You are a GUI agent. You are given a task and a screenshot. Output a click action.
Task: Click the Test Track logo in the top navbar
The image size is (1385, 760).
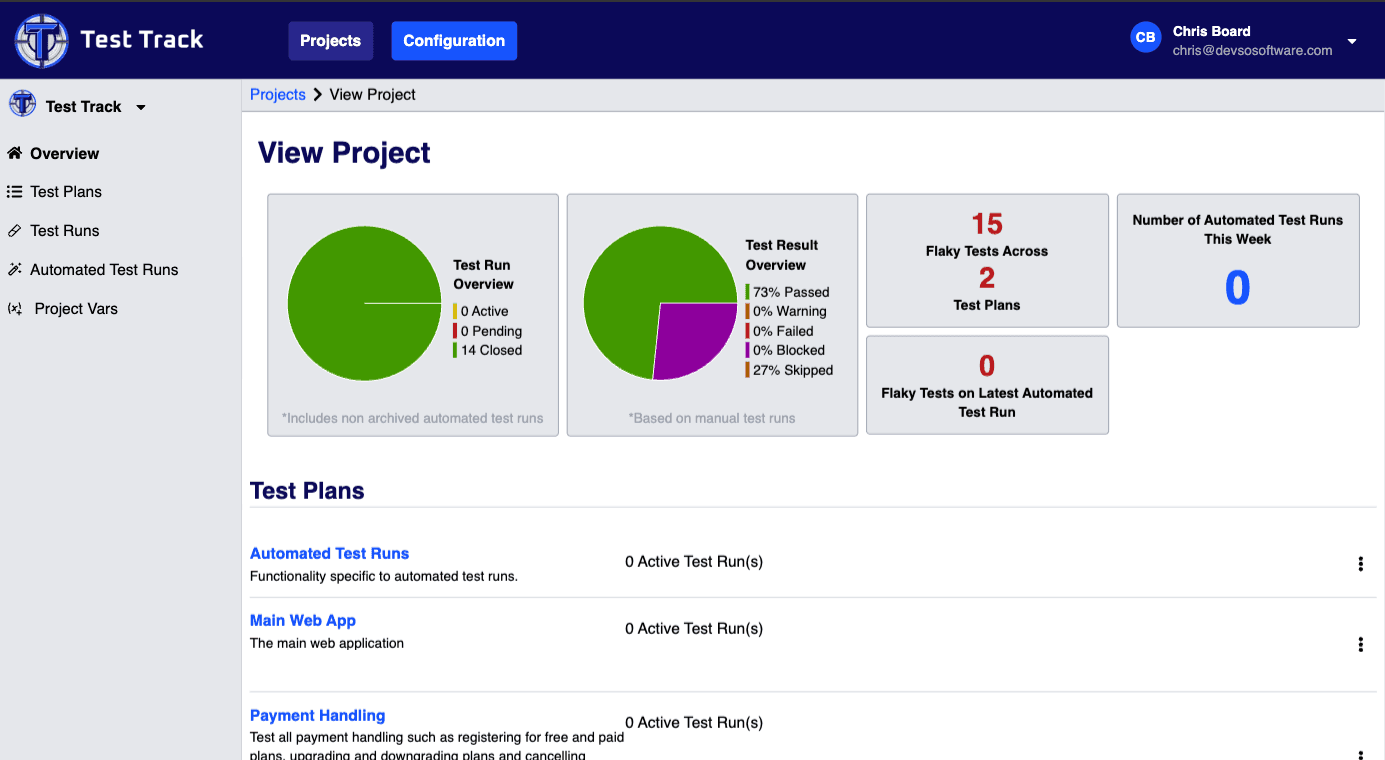(x=42, y=40)
